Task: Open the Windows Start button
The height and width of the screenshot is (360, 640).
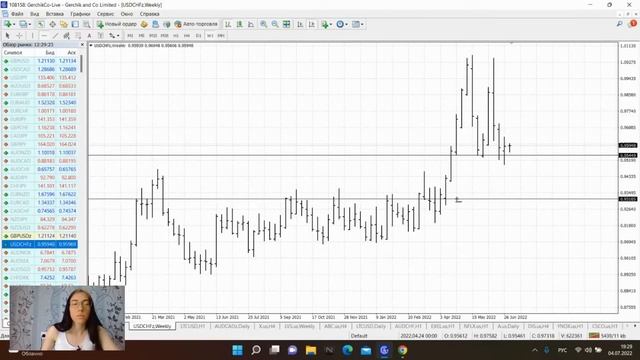Action: [x=237, y=350]
